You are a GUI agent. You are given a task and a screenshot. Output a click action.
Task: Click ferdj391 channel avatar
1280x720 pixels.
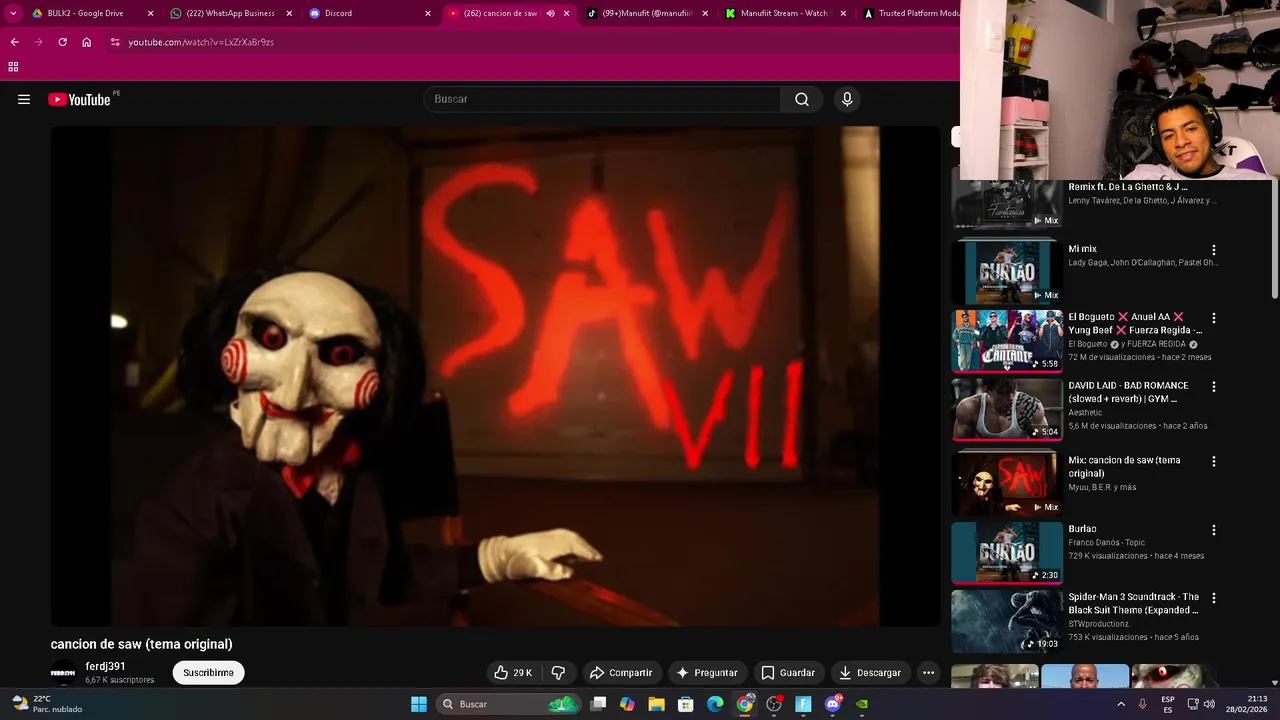click(x=63, y=673)
